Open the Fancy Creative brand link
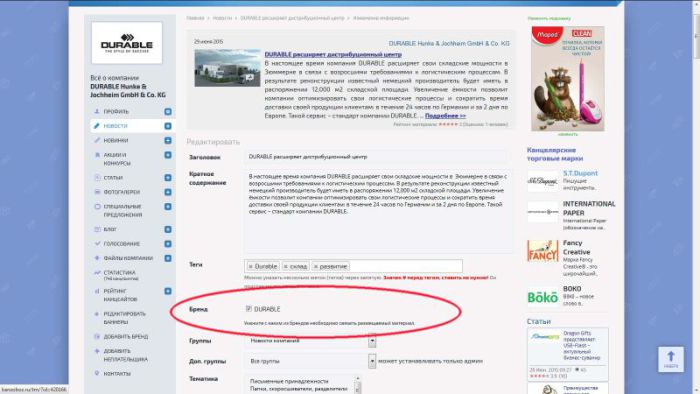The height and width of the screenshot is (394, 700). point(576,247)
